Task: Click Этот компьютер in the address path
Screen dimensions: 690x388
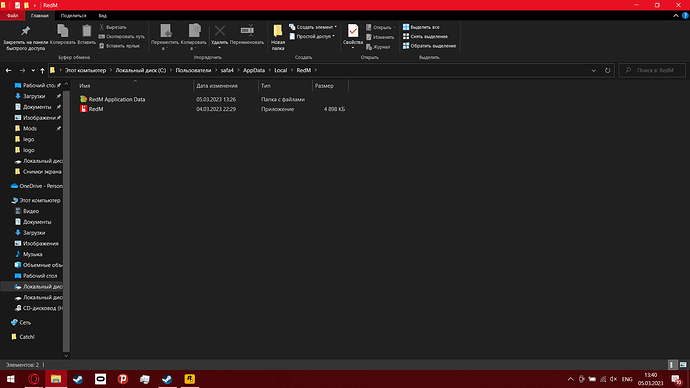Action: 85,70
